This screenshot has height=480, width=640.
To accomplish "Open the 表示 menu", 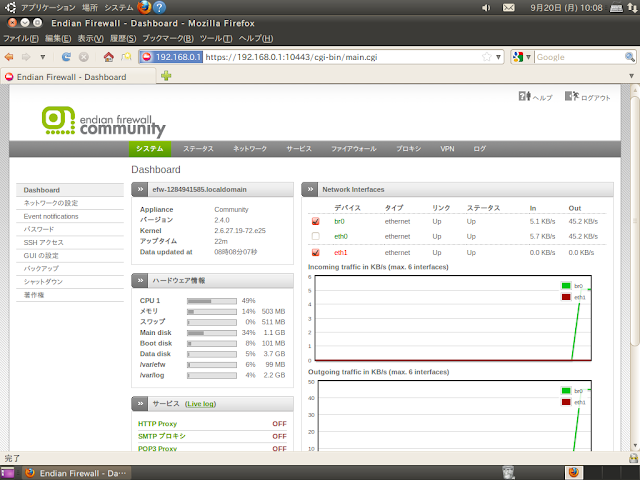I will (x=91, y=38).
